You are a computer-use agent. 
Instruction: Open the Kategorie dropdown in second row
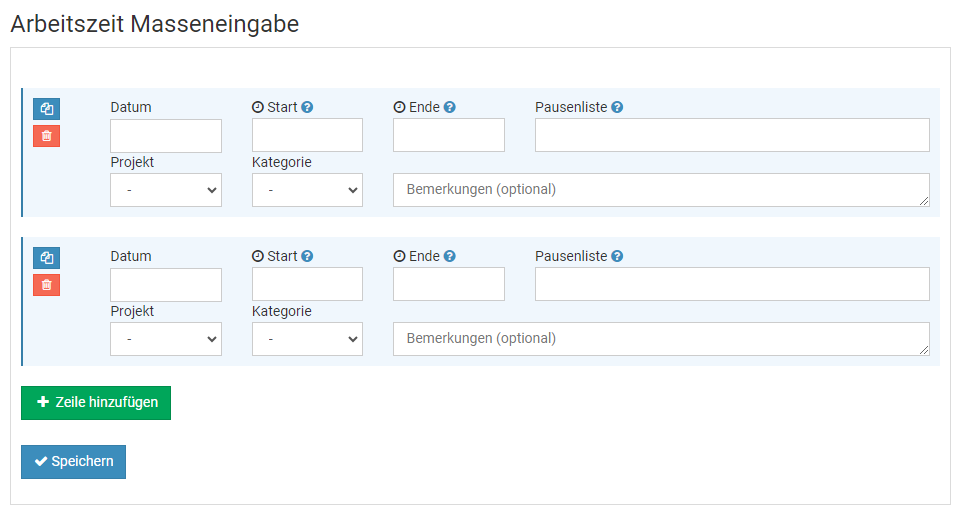(x=307, y=339)
